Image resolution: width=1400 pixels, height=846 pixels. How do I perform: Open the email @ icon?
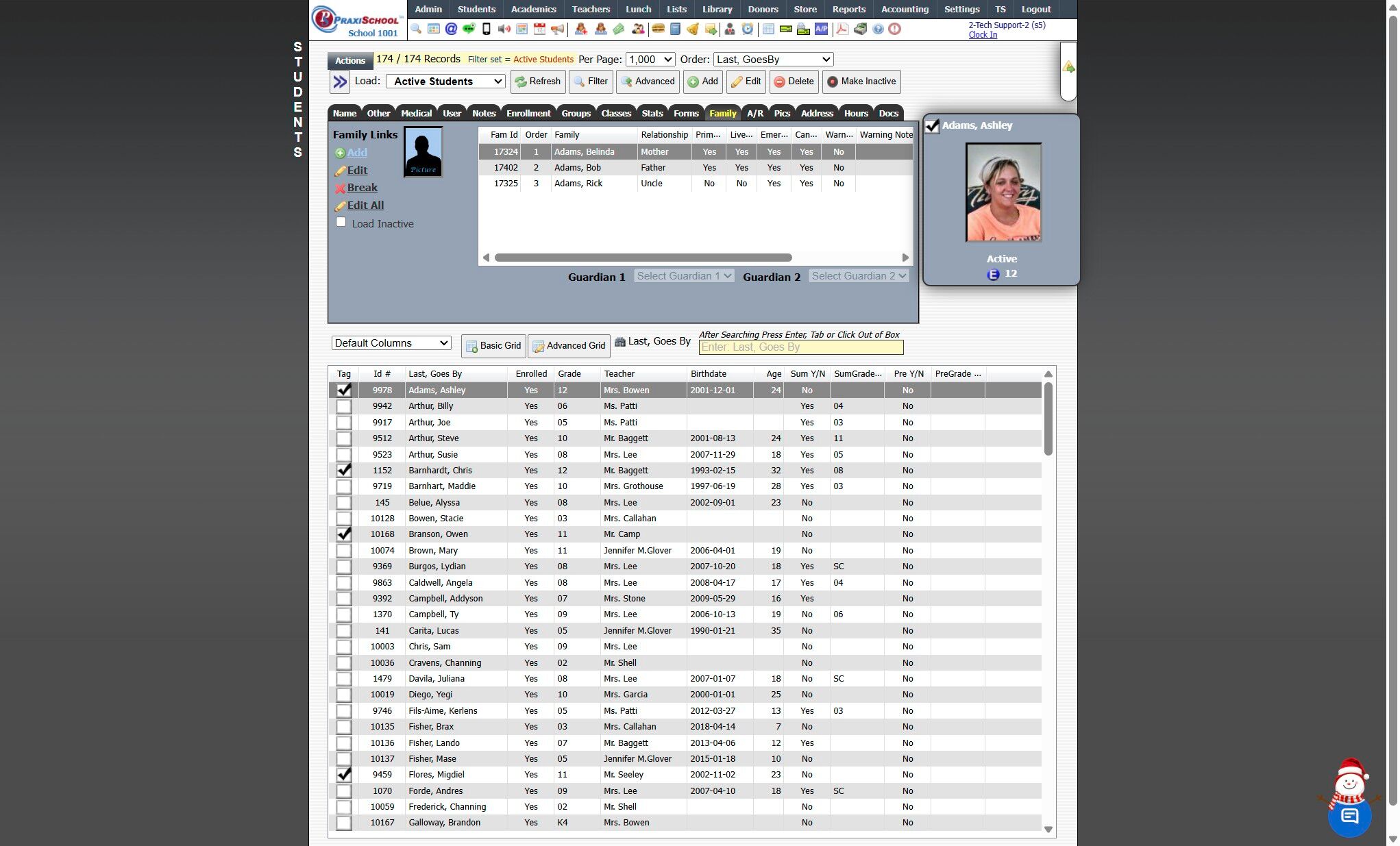click(x=451, y=29)
